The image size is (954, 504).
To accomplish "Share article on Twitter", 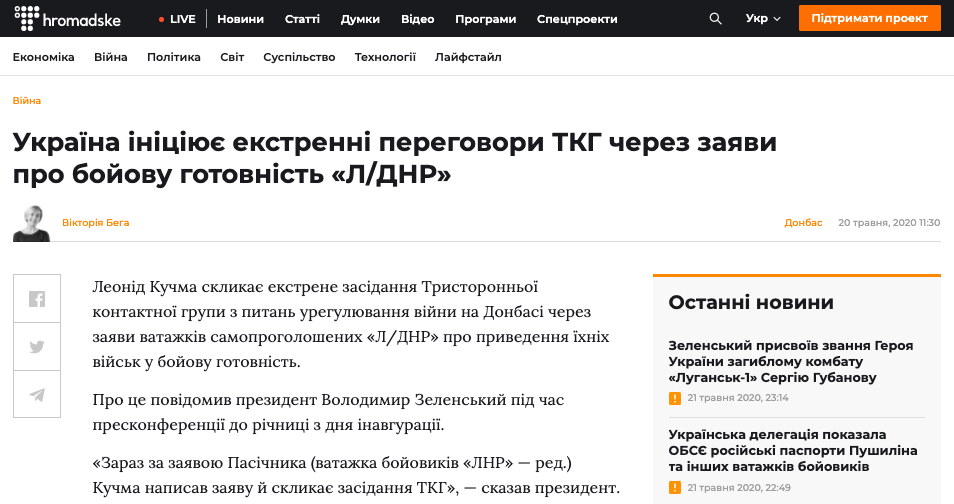I will [37, 346].
